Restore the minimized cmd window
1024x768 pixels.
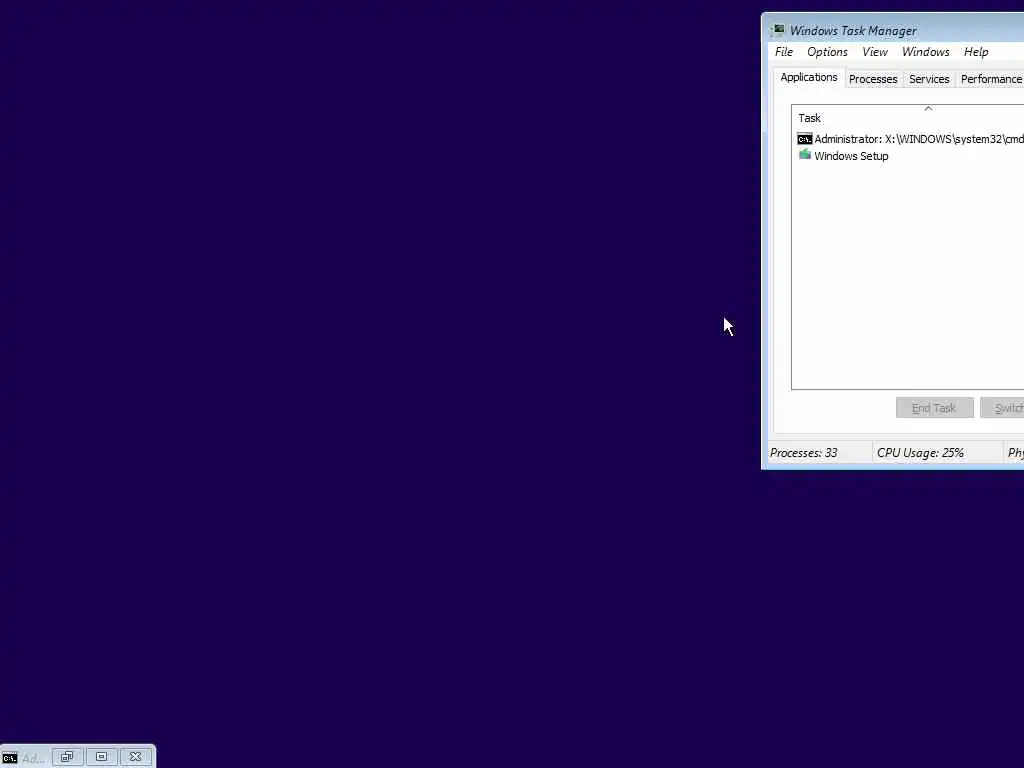tap(67, 757)
